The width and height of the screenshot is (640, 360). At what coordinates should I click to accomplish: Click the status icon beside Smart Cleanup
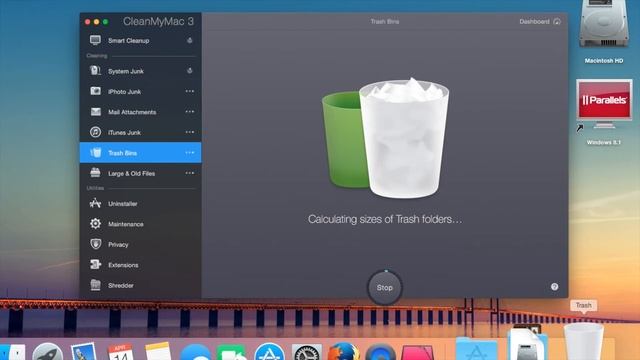pos(190,40)
